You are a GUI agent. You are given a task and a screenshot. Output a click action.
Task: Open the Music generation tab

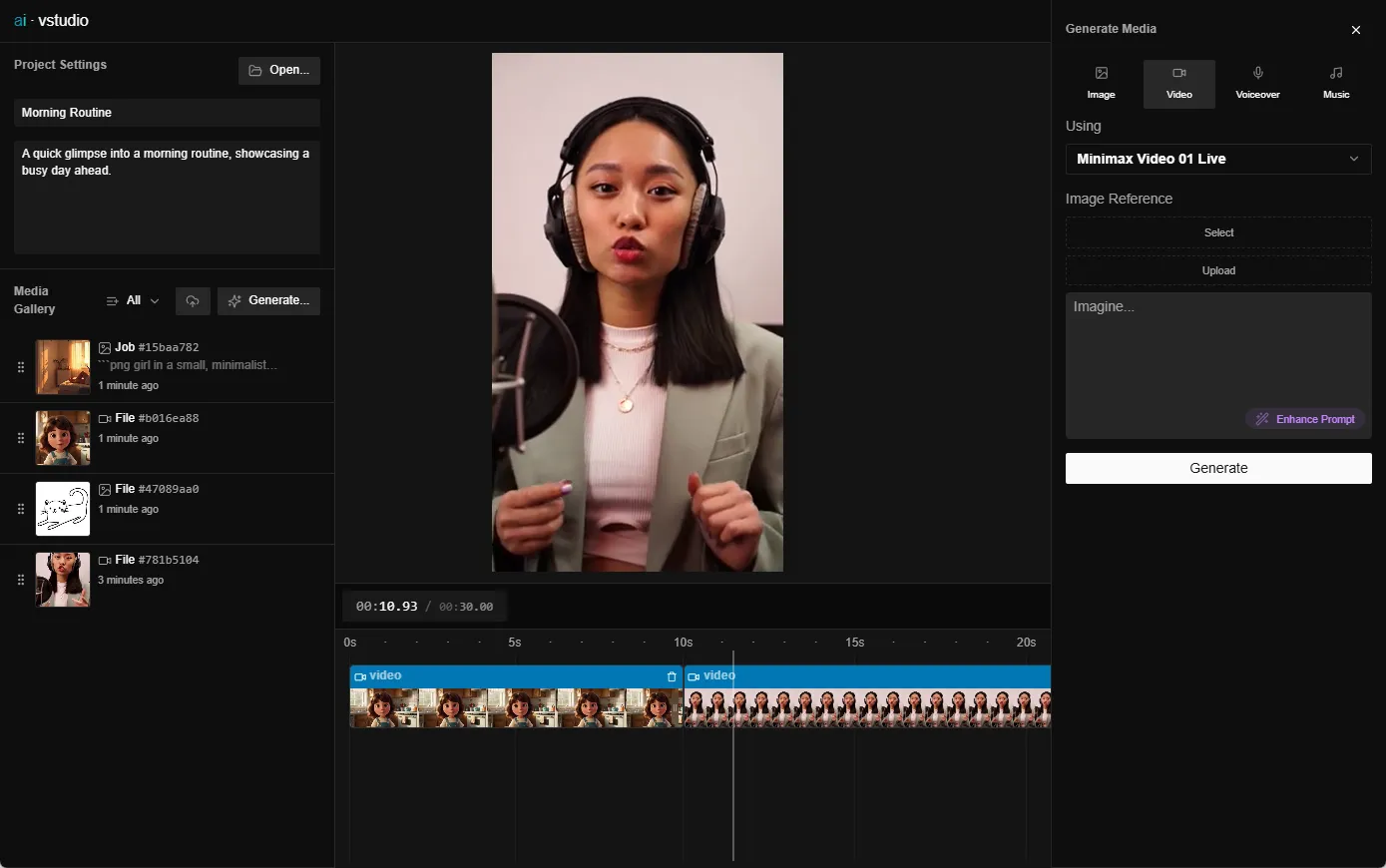[x=1336, y=83]
